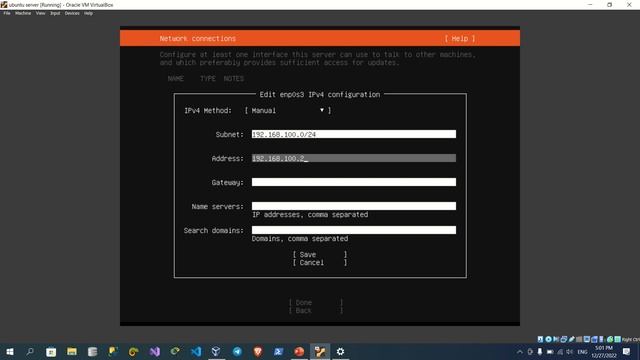Open the Windows Start menu
Screen dimensions: 640x360
(x=9, y=351)
